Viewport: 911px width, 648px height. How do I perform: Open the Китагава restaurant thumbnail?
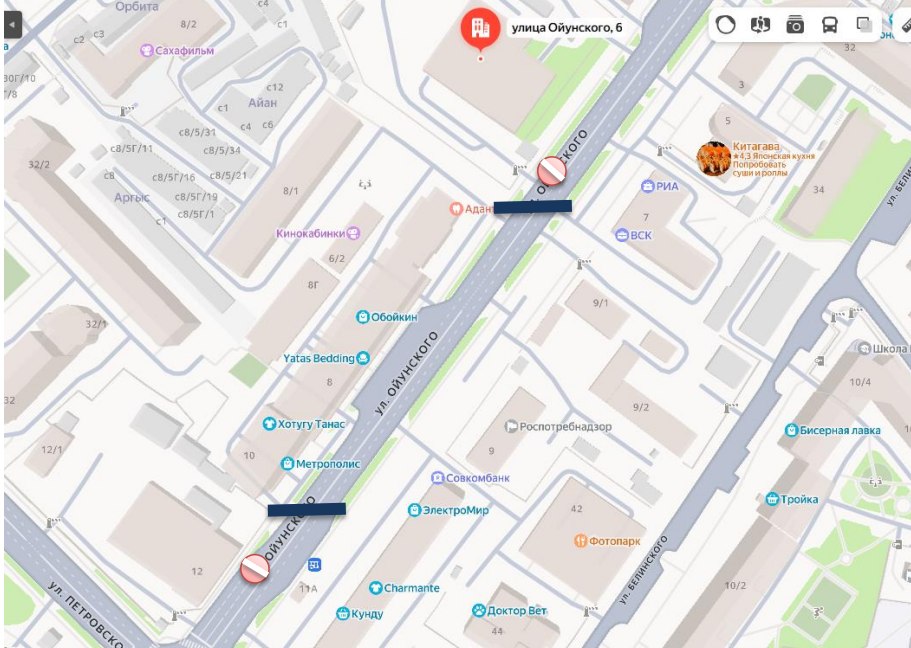(713, 159)
